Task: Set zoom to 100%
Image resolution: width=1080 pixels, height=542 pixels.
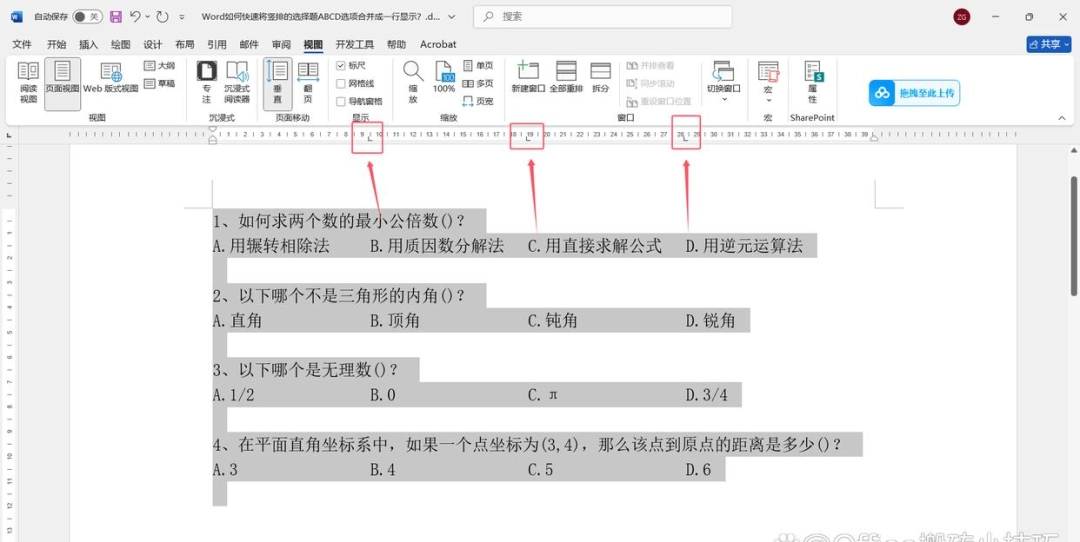Action: tap(444, 77)
